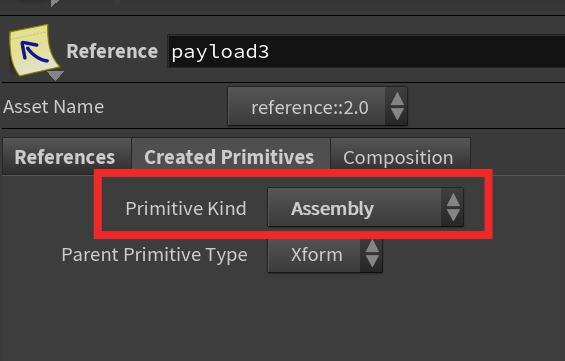
Task: Click the arrows on the reference::2.0 menu
Action: (397, 107)
